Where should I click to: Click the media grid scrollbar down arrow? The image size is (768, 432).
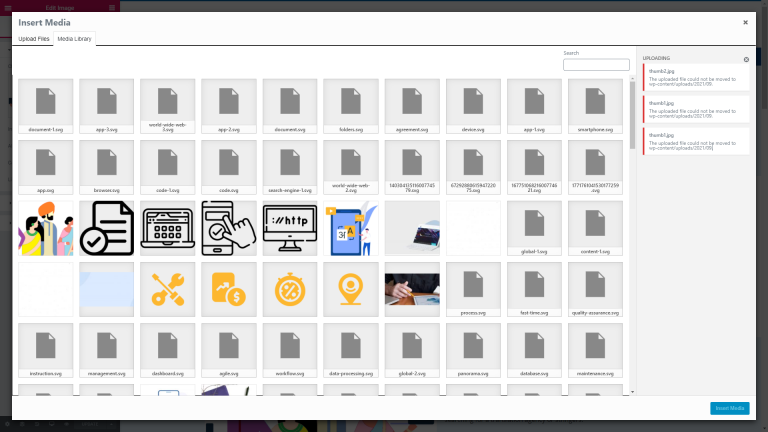(x=632, y=392)
